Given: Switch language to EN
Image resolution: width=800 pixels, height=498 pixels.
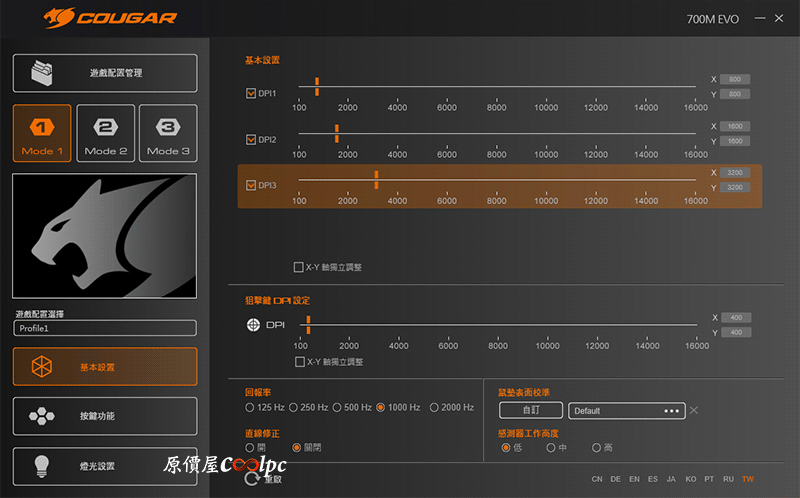Looking at the screenshot, I should coord(634,479).
